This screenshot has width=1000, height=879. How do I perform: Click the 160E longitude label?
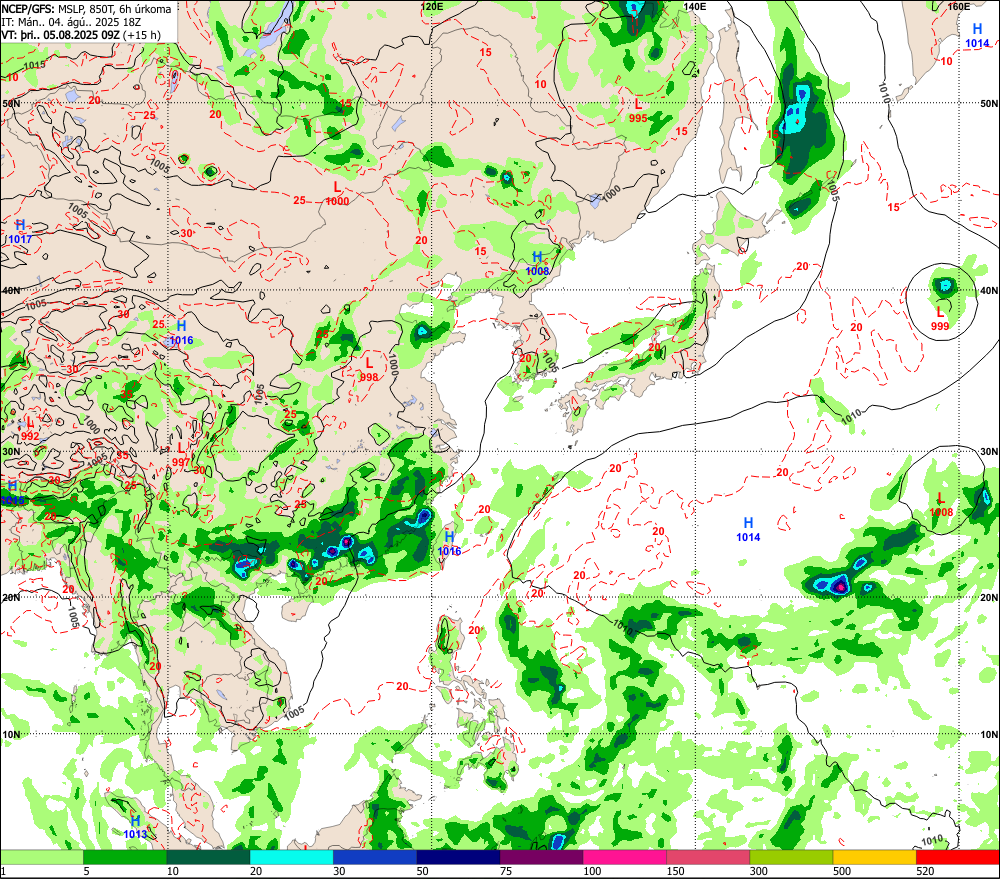(959, 6)
